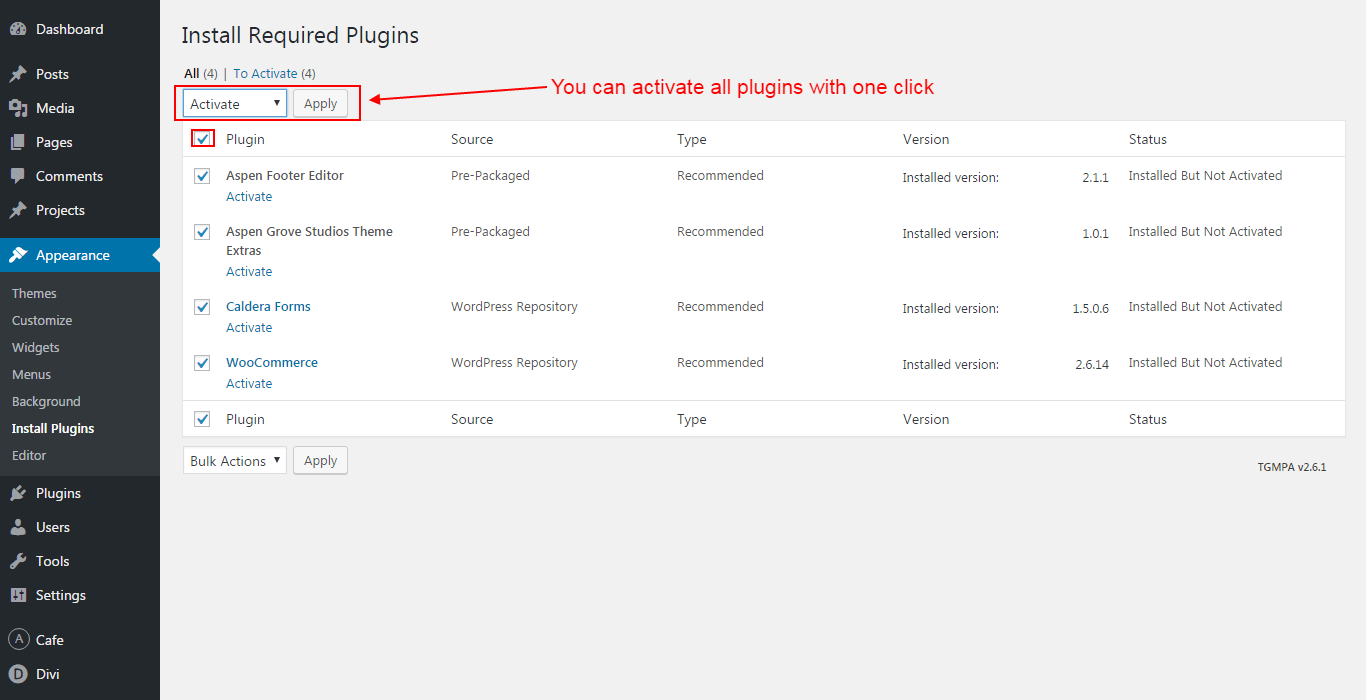Image resolution: width=1366 pixels, height=700 pixels.
Task: Click the Divi circled D icon
Action: 18,674
